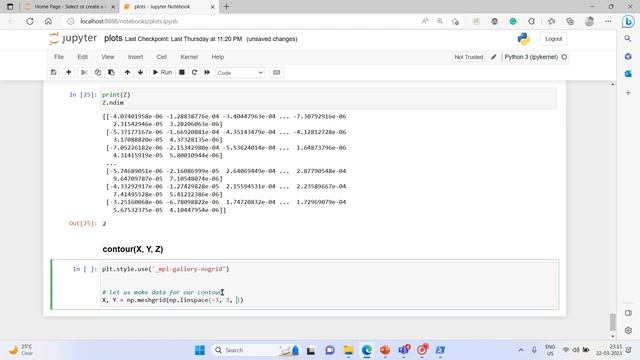Image resolution: width=640 pixels, height=360 pixels.
Task: Restart the kernel icon
Action: (x=194, y=72)
